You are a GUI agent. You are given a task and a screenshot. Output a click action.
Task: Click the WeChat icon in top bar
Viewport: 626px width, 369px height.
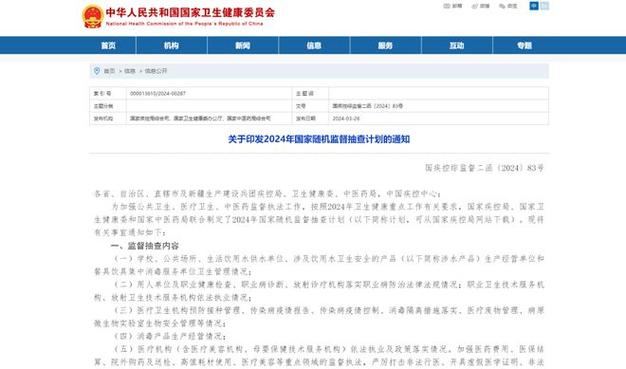(x=502, y=6)
